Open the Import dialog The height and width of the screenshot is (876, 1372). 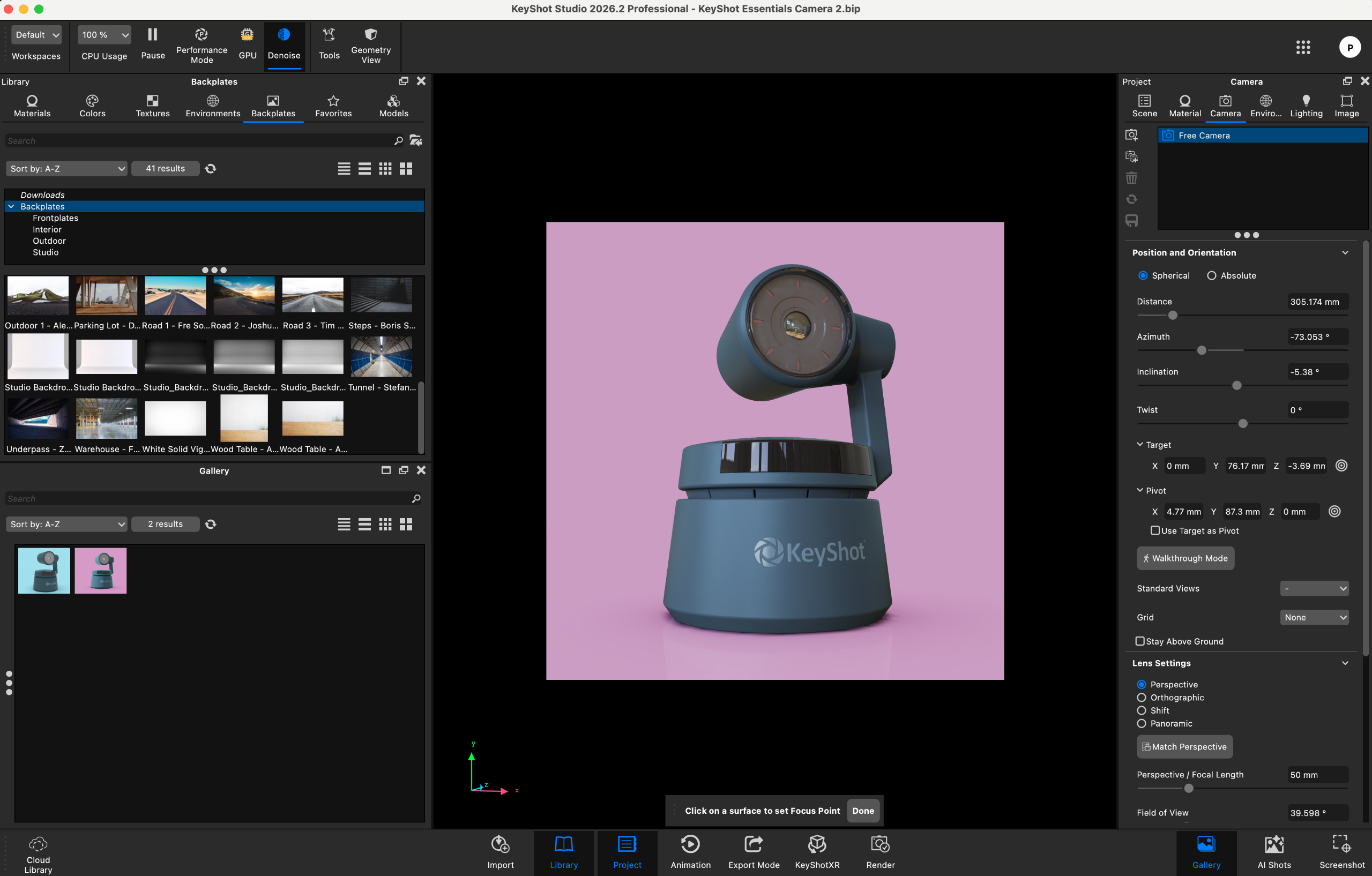tap(500, 852)
